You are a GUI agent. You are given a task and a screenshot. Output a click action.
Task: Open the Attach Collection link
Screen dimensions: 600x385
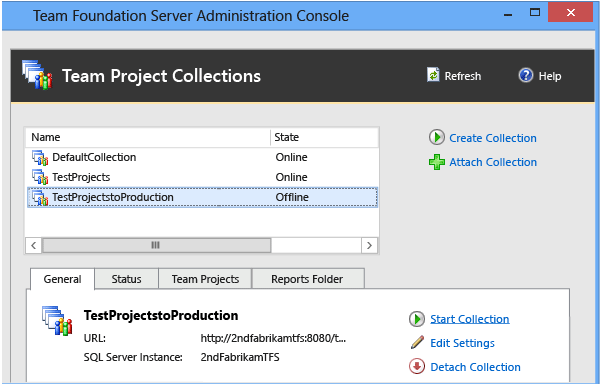493,162
